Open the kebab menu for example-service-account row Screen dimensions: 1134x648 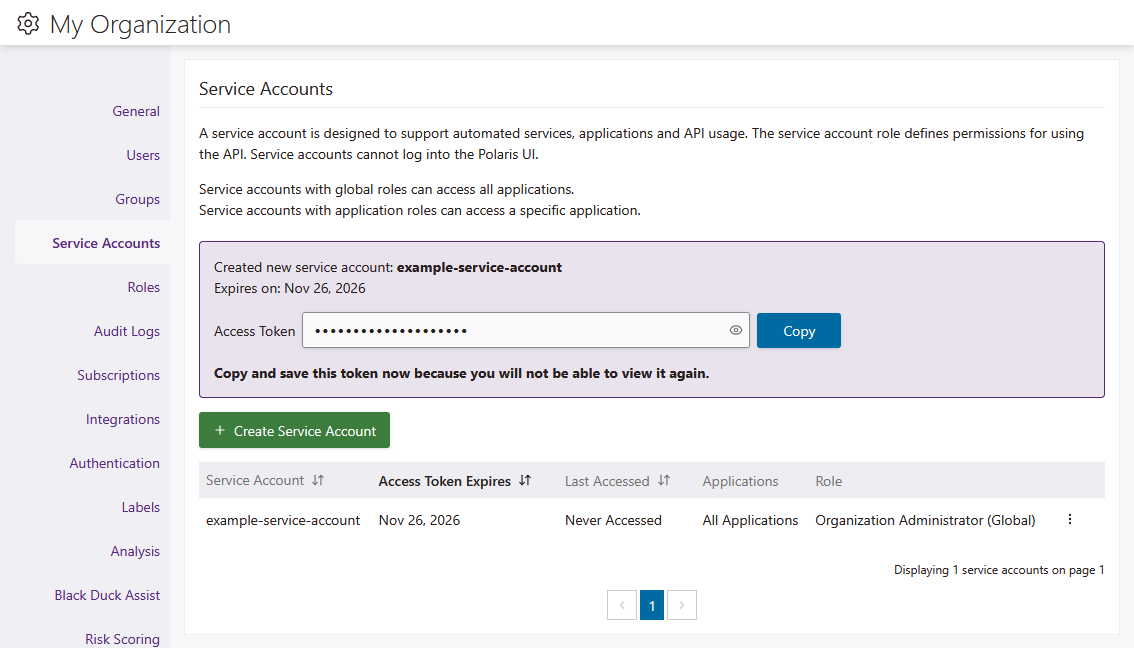(1069, 519)
